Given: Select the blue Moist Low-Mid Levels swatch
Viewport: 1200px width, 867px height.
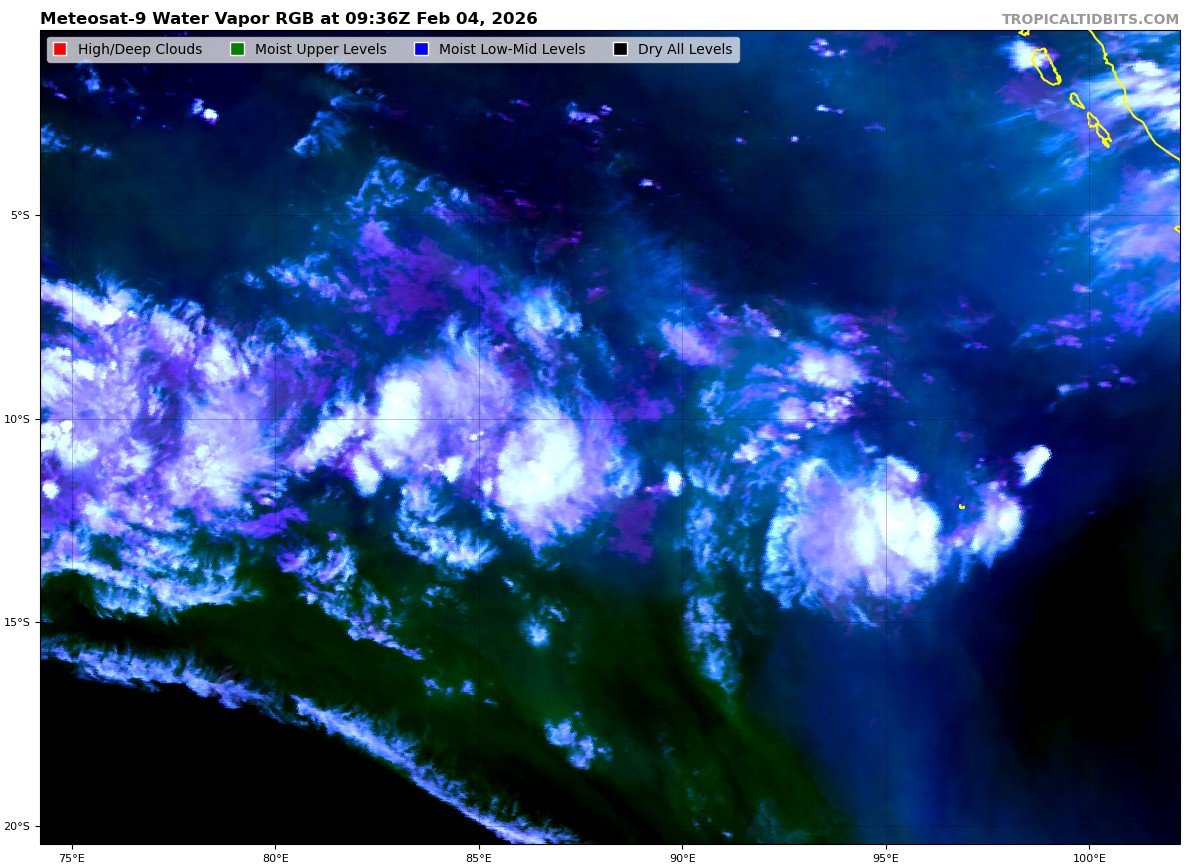Looking at the screenshot, I should coord(421,50).
